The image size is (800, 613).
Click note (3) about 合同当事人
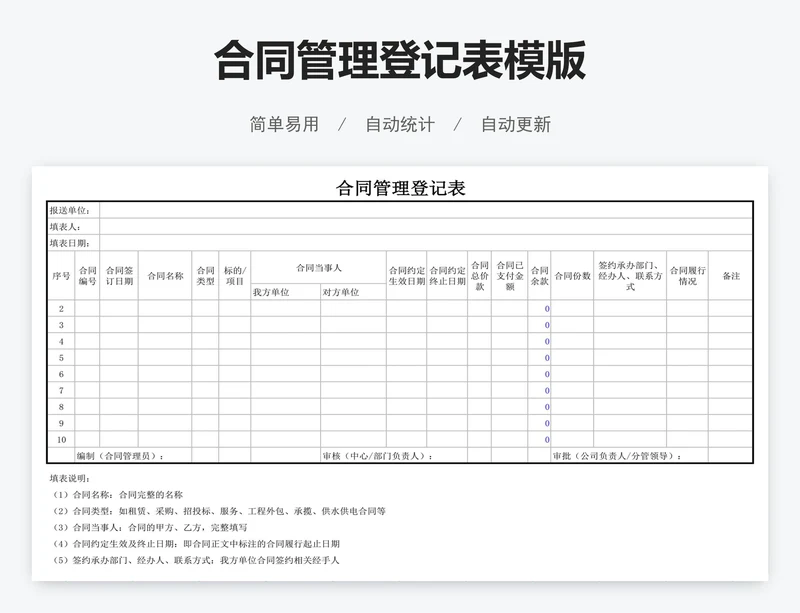[149, 527]
